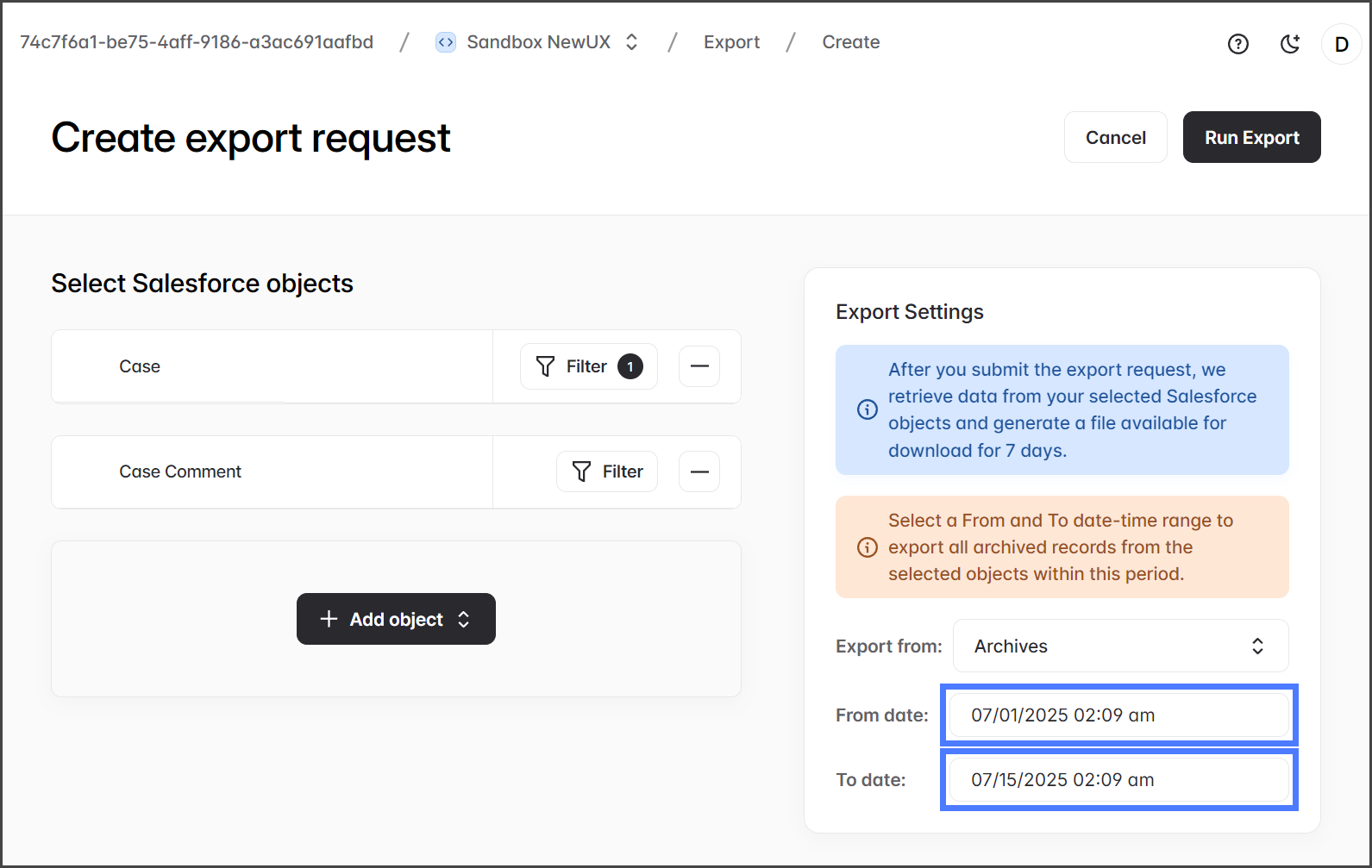This screenshot has height=868, width=1372.
Task: Toggle dark mode moon icon
Action: click(1290, 44)
